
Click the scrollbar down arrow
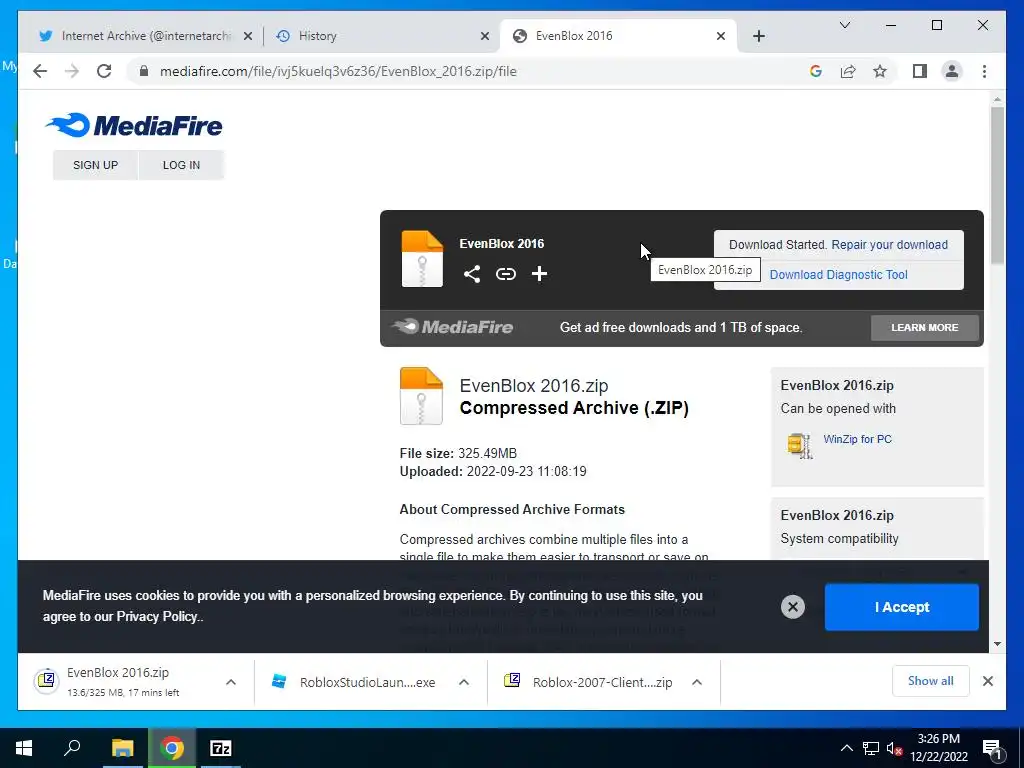[x=997, y=644]
